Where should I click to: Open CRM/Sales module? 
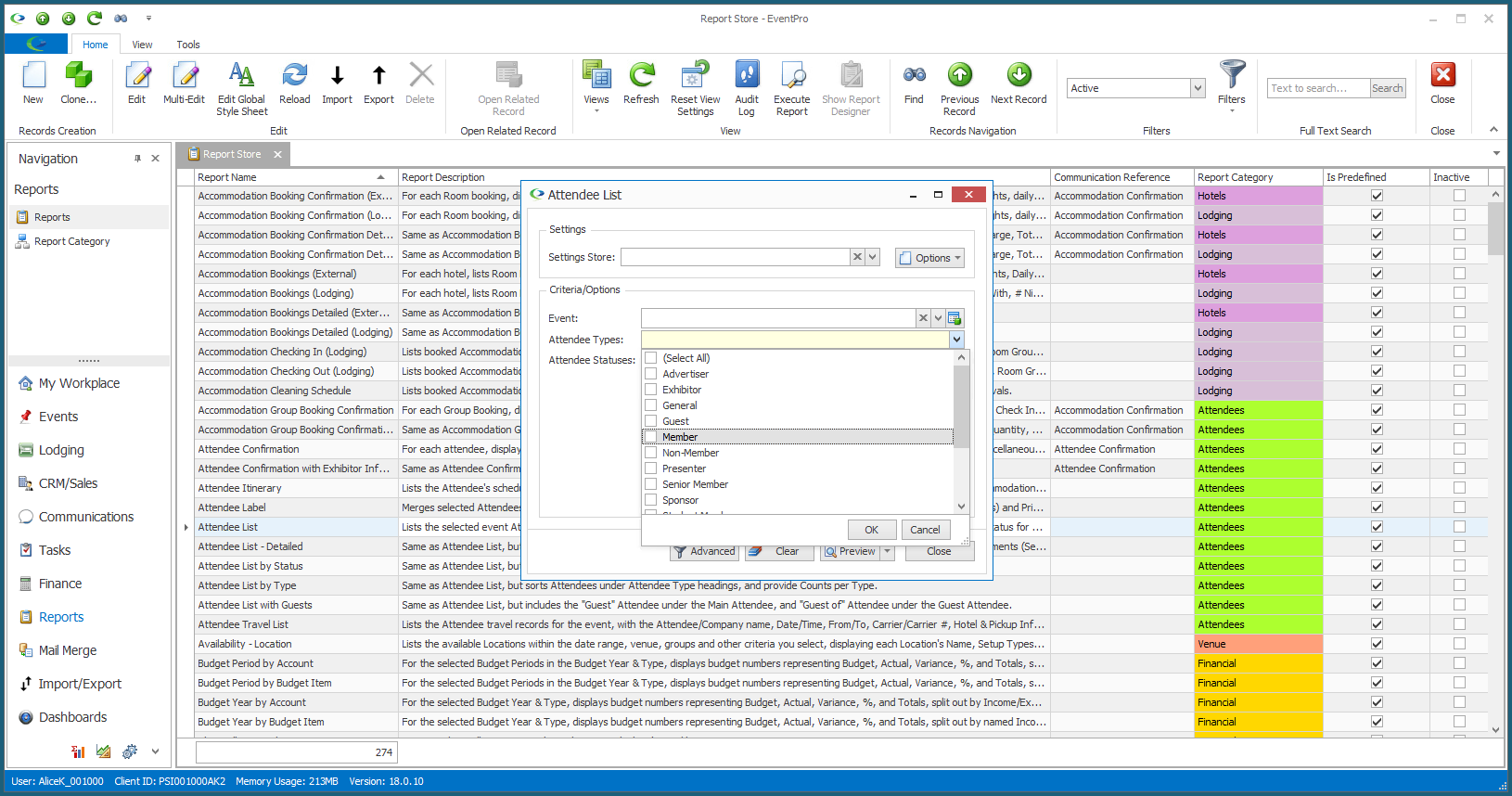tap(68, 483)
